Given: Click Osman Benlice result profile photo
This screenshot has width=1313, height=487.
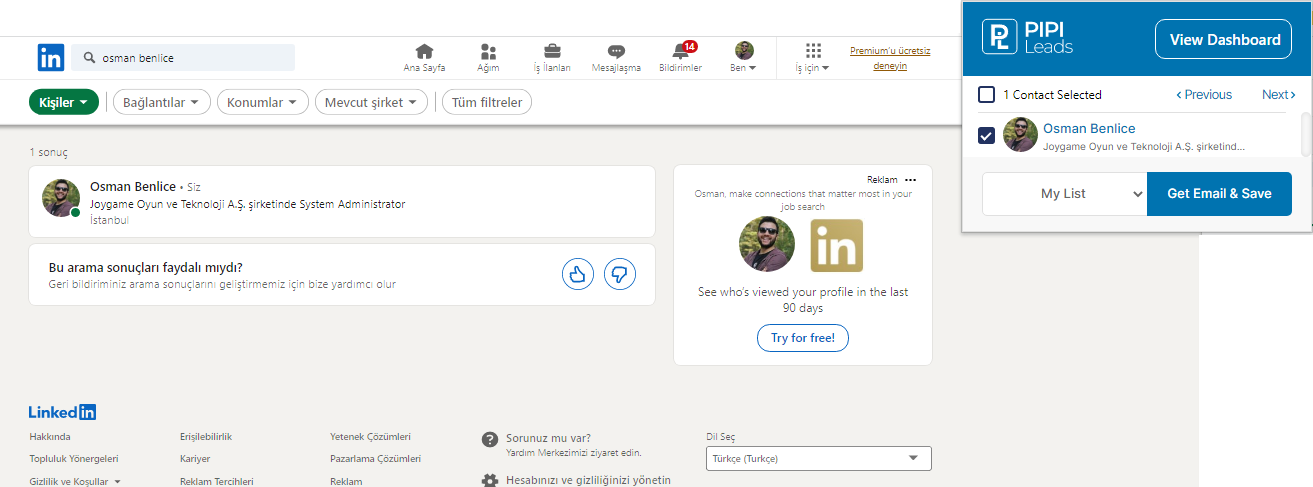Looking at the screenshot, I should (61, 198).
